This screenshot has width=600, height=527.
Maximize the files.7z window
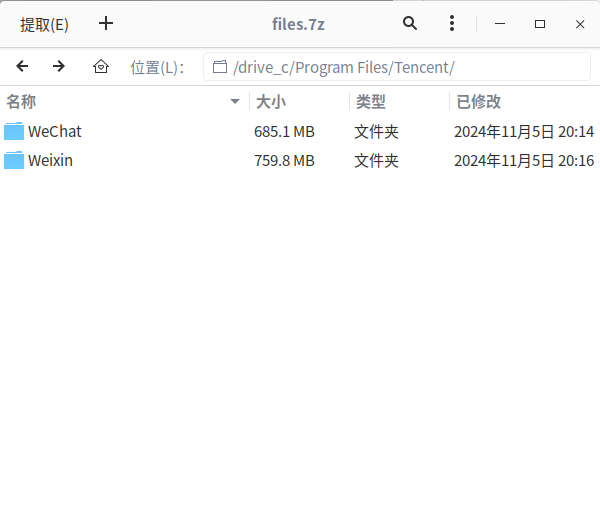[540, 24]
